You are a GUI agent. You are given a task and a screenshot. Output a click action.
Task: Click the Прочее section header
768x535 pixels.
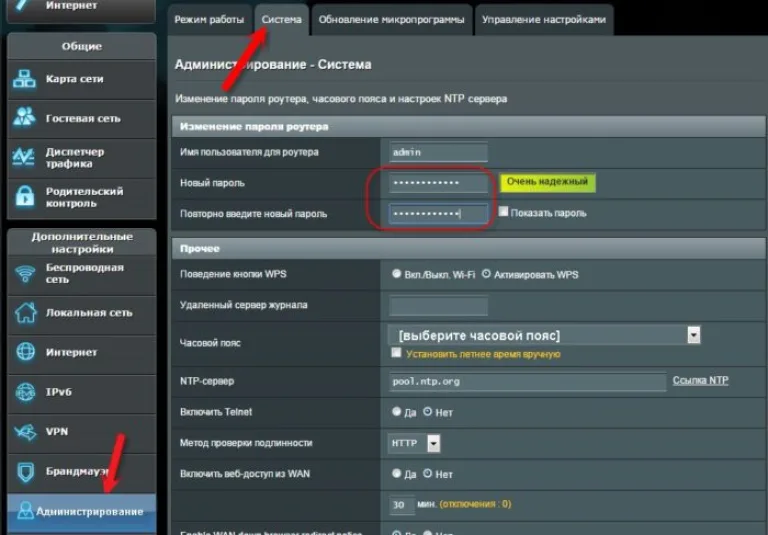pyautogui.click(x=469, y=248)
